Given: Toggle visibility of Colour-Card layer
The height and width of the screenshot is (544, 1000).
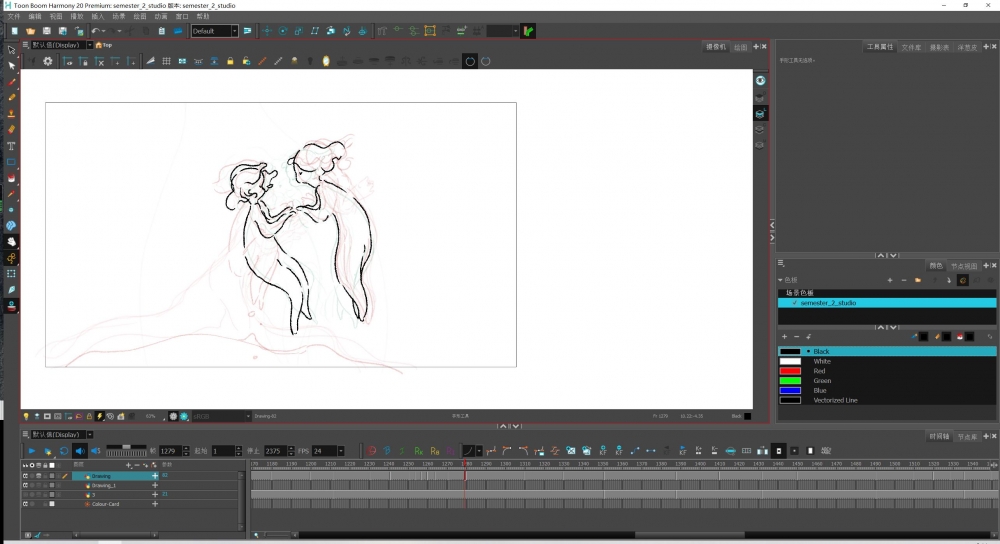Looking at the screenshot, I should [x=26, y=504].
